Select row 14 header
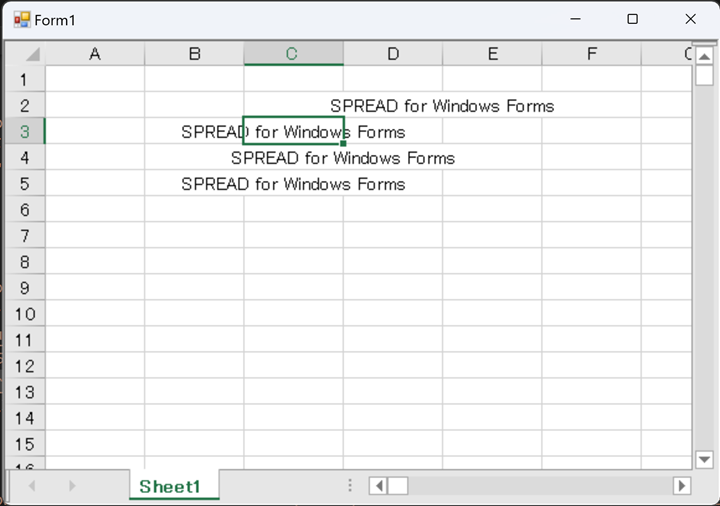The width and height of the screenshot is (720, 506). [x=25, y=418]
